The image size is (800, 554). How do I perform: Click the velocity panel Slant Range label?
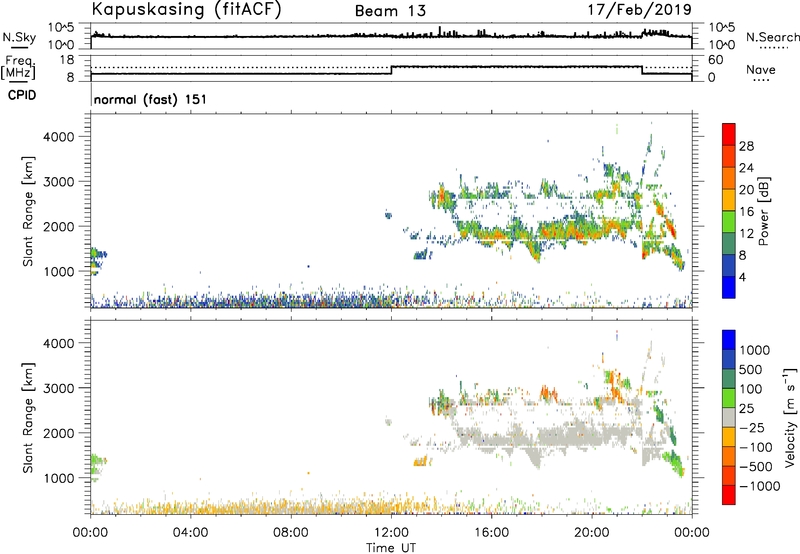tap(28, 418)
